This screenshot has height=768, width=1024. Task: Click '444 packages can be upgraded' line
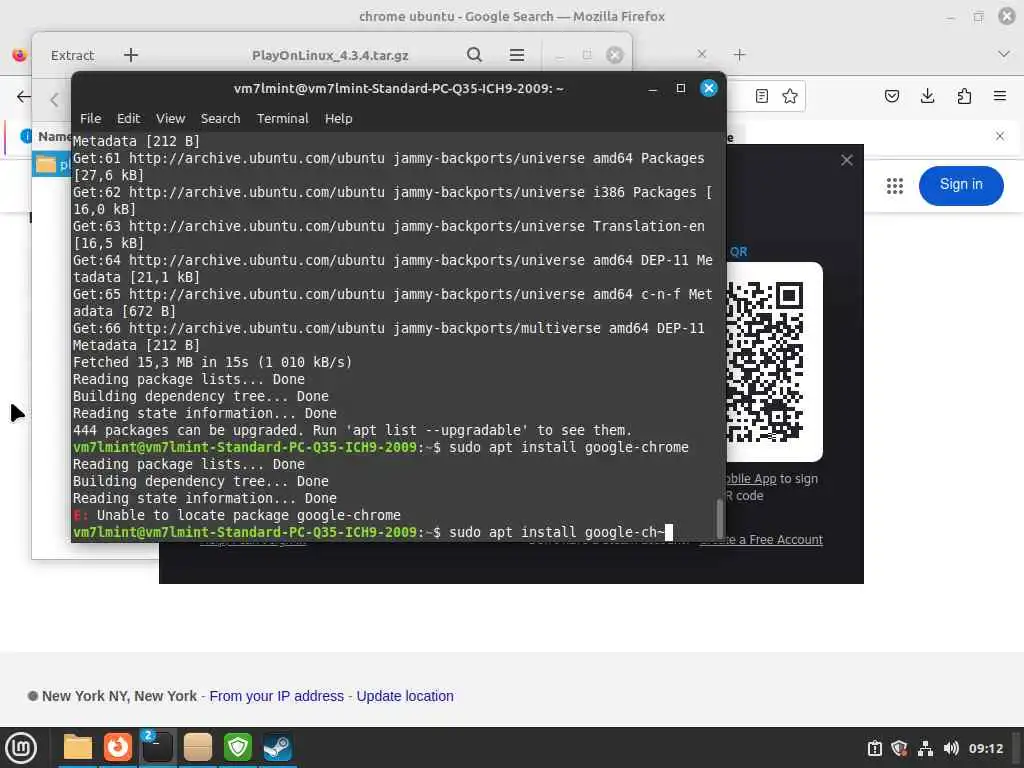click(352, 430)
